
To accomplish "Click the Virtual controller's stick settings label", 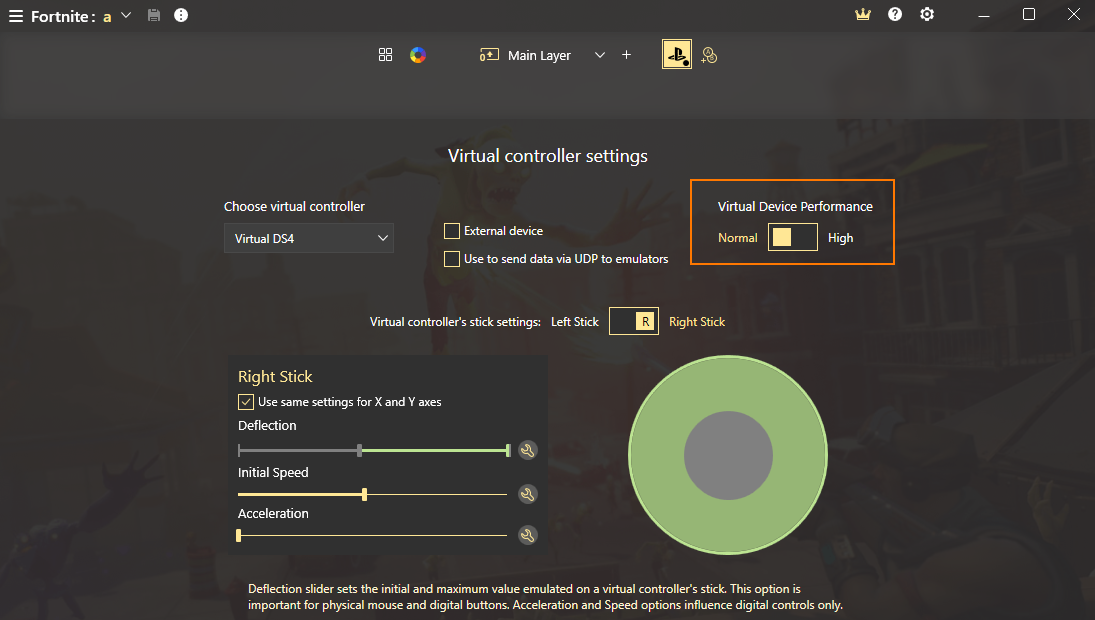I will (455, 322).
